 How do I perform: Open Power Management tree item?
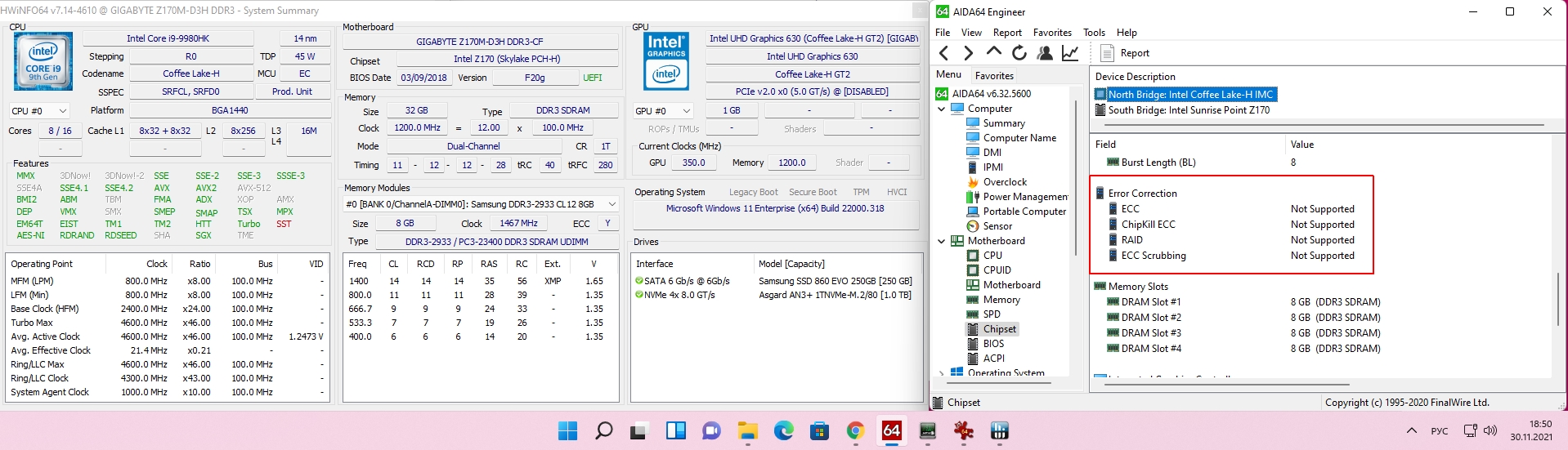(1017, 197)
